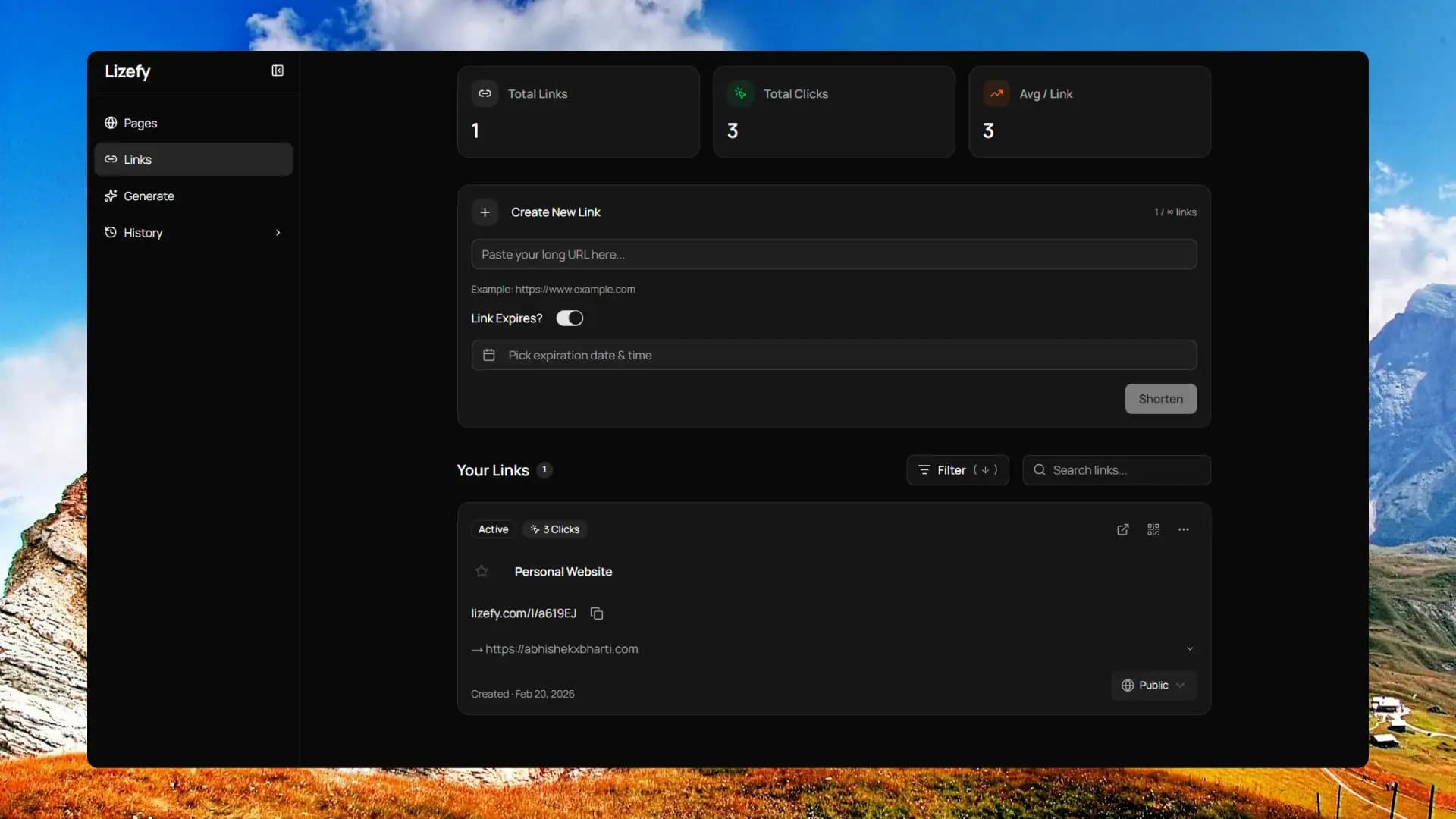Click the plus icon beside Create New Link
Viewport: 1456px width, 819px height.
click(x=485, y=212)
